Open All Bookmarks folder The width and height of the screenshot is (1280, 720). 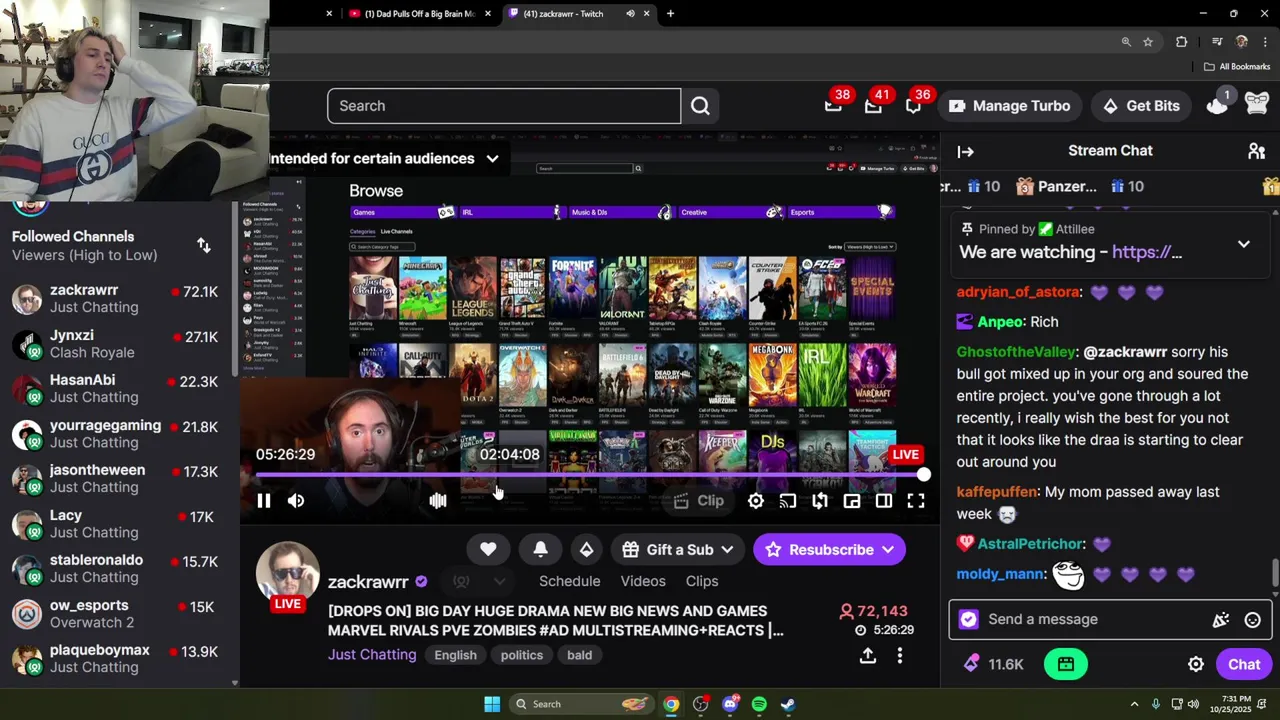(1237, 67)
